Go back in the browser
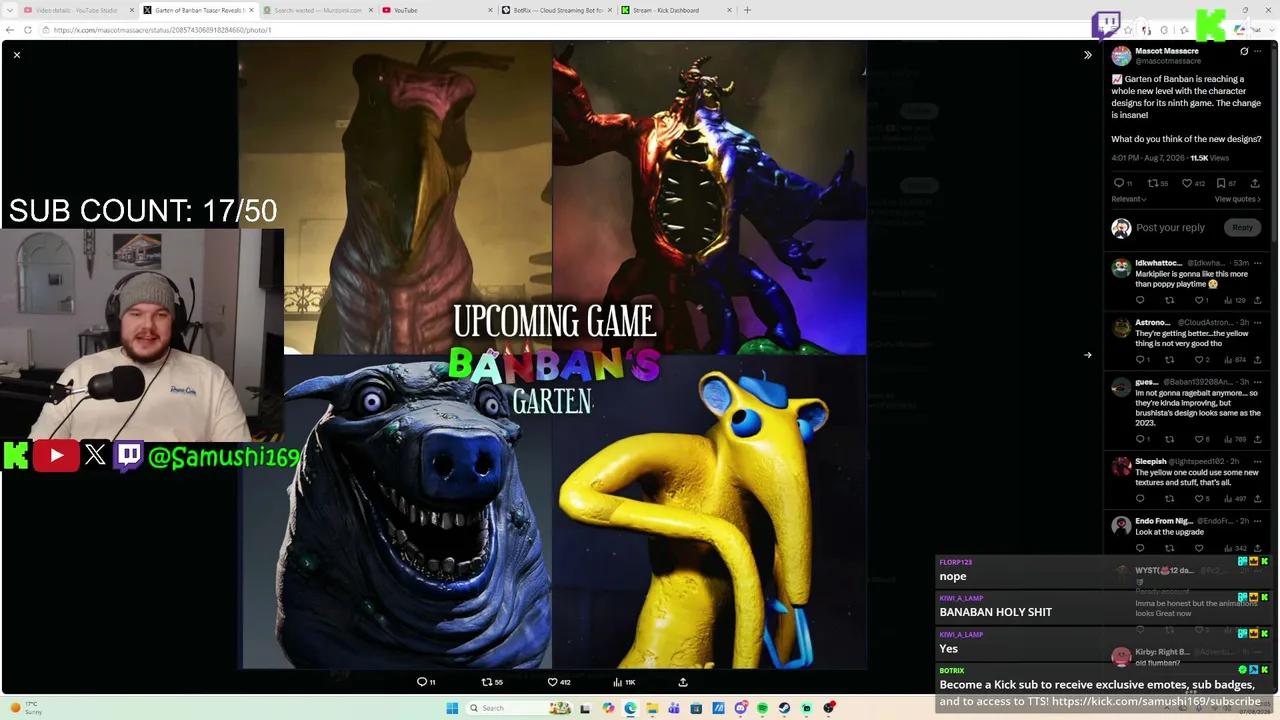The image size is (1280, 720). click(11, 30)
